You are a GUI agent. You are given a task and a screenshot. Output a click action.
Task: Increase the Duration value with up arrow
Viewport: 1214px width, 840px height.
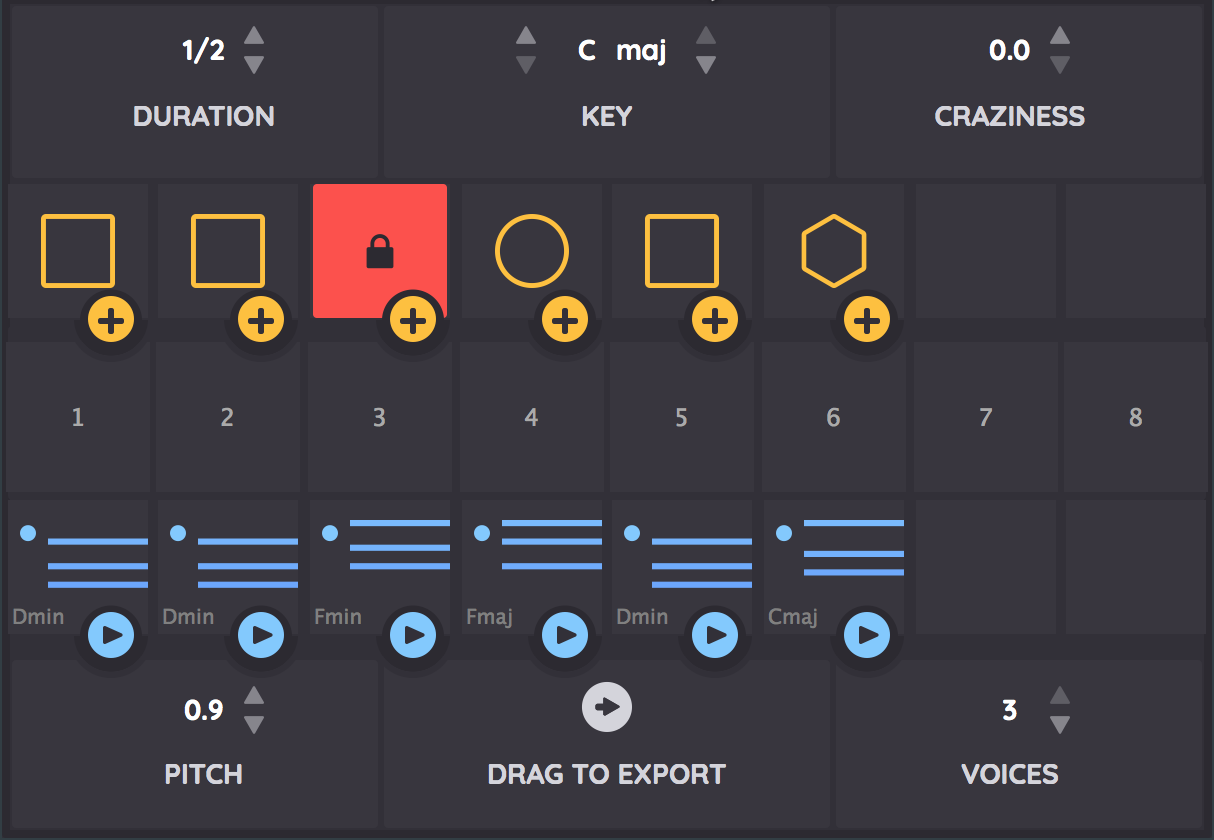coord(254,36)
